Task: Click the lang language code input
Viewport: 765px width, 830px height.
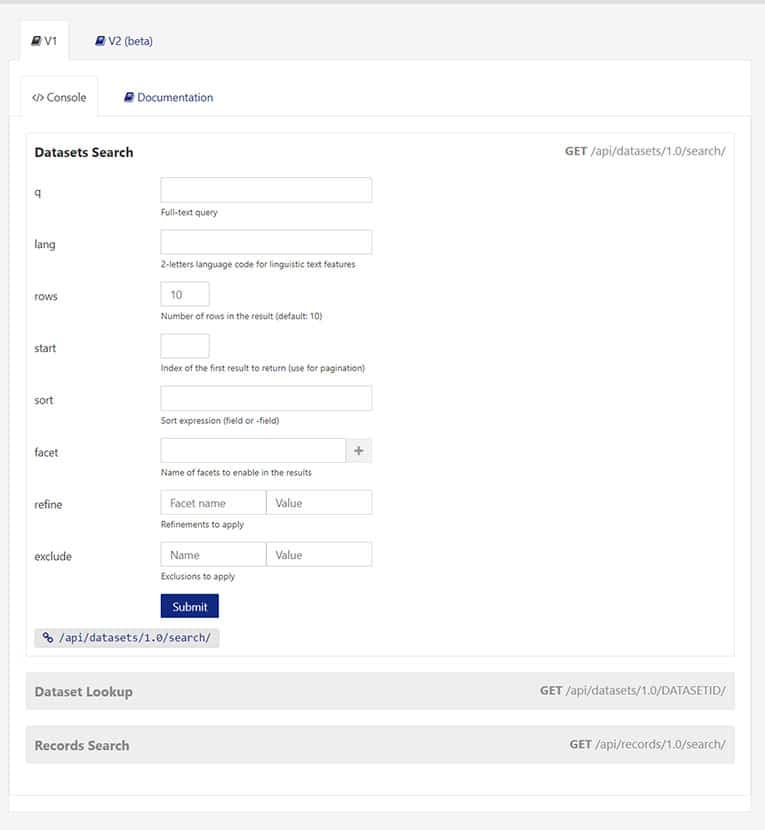Action: [266, 242]
